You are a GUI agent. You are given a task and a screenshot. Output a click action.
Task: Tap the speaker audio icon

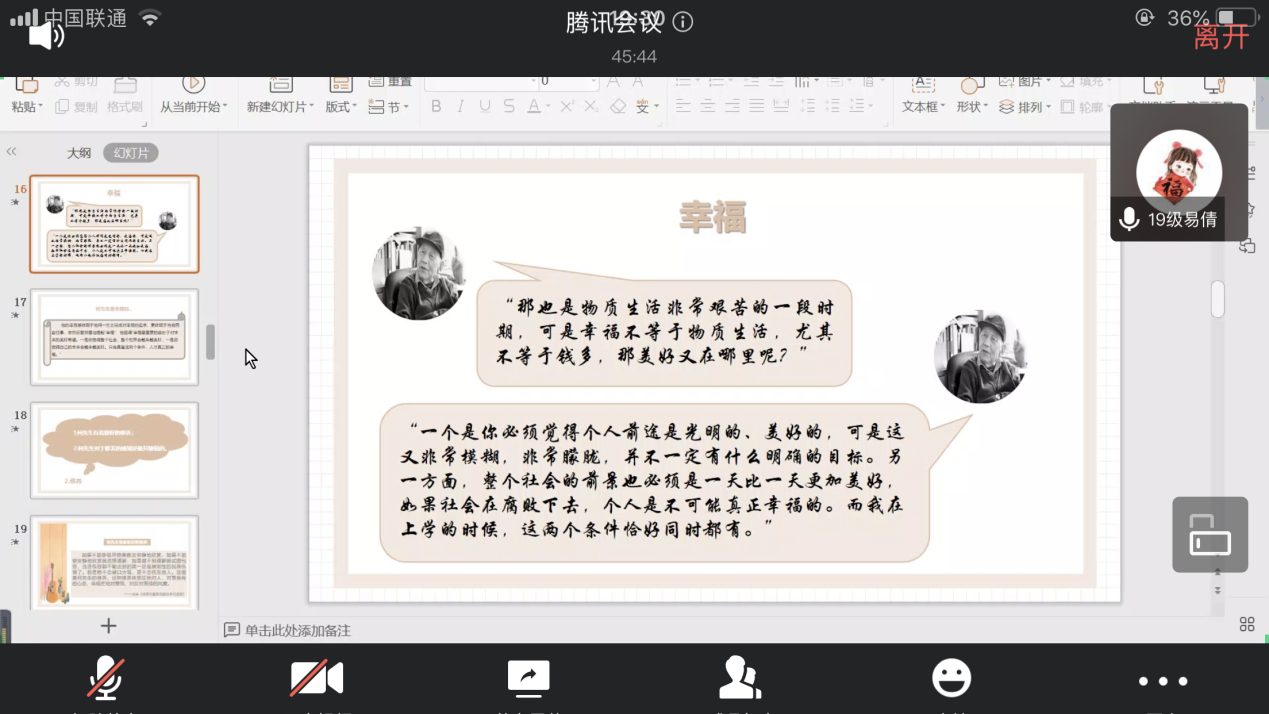click(x=46, y=36)
